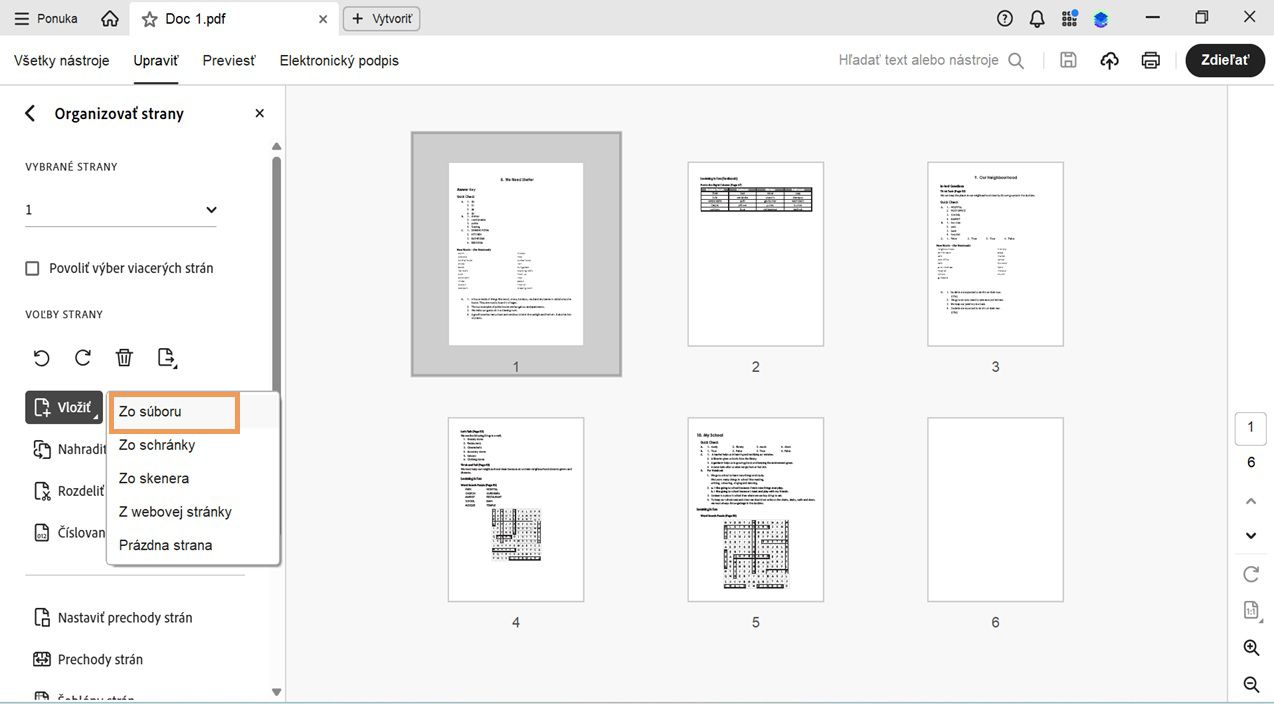Click the search magnifier icon
This screenshot has width=1274, height=704.
click(x=1016, y=60)
